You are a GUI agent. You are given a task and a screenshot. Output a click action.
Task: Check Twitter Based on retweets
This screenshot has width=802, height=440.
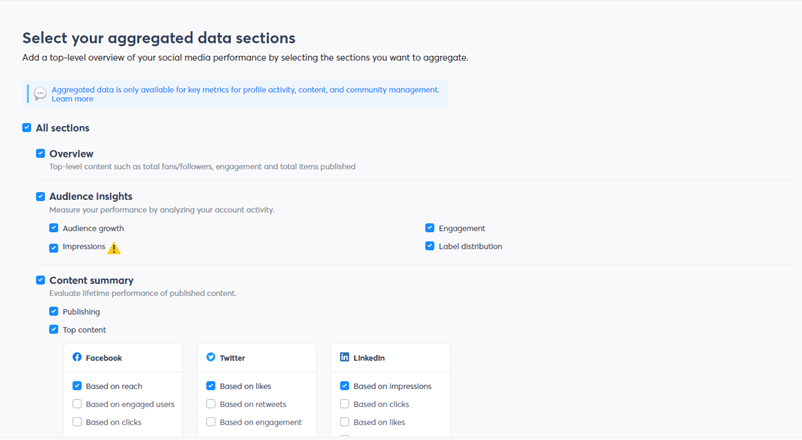point(211,404)
